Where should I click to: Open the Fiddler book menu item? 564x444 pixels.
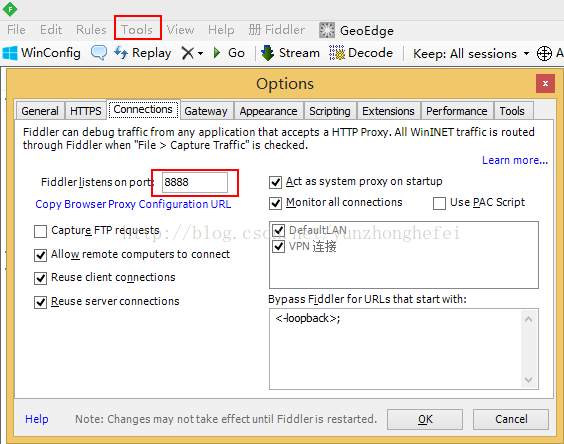coord(277,30)
